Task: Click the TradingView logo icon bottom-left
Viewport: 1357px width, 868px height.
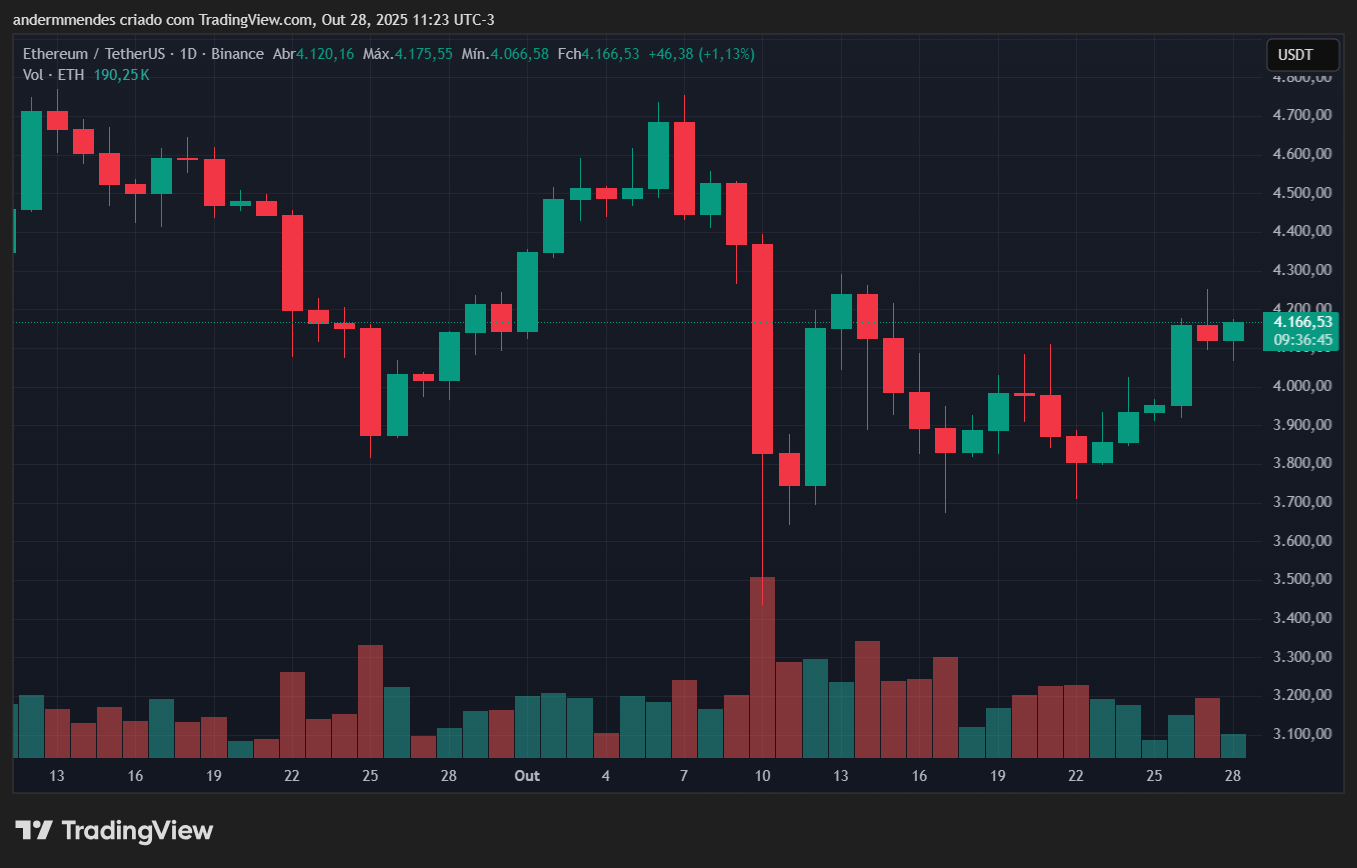Action: point(36,830)
